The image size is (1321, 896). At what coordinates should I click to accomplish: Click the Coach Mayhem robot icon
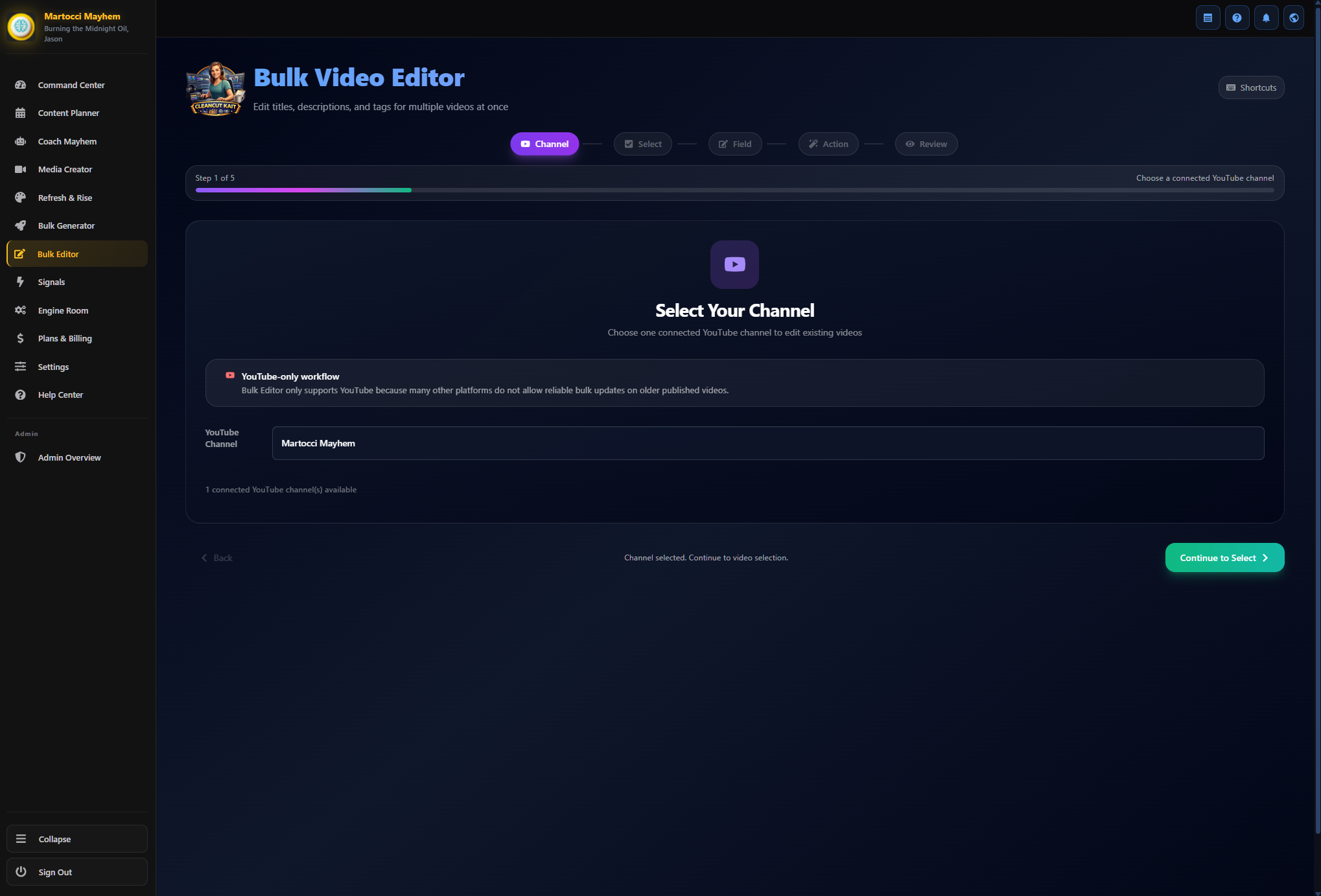[x=21, y=141]
